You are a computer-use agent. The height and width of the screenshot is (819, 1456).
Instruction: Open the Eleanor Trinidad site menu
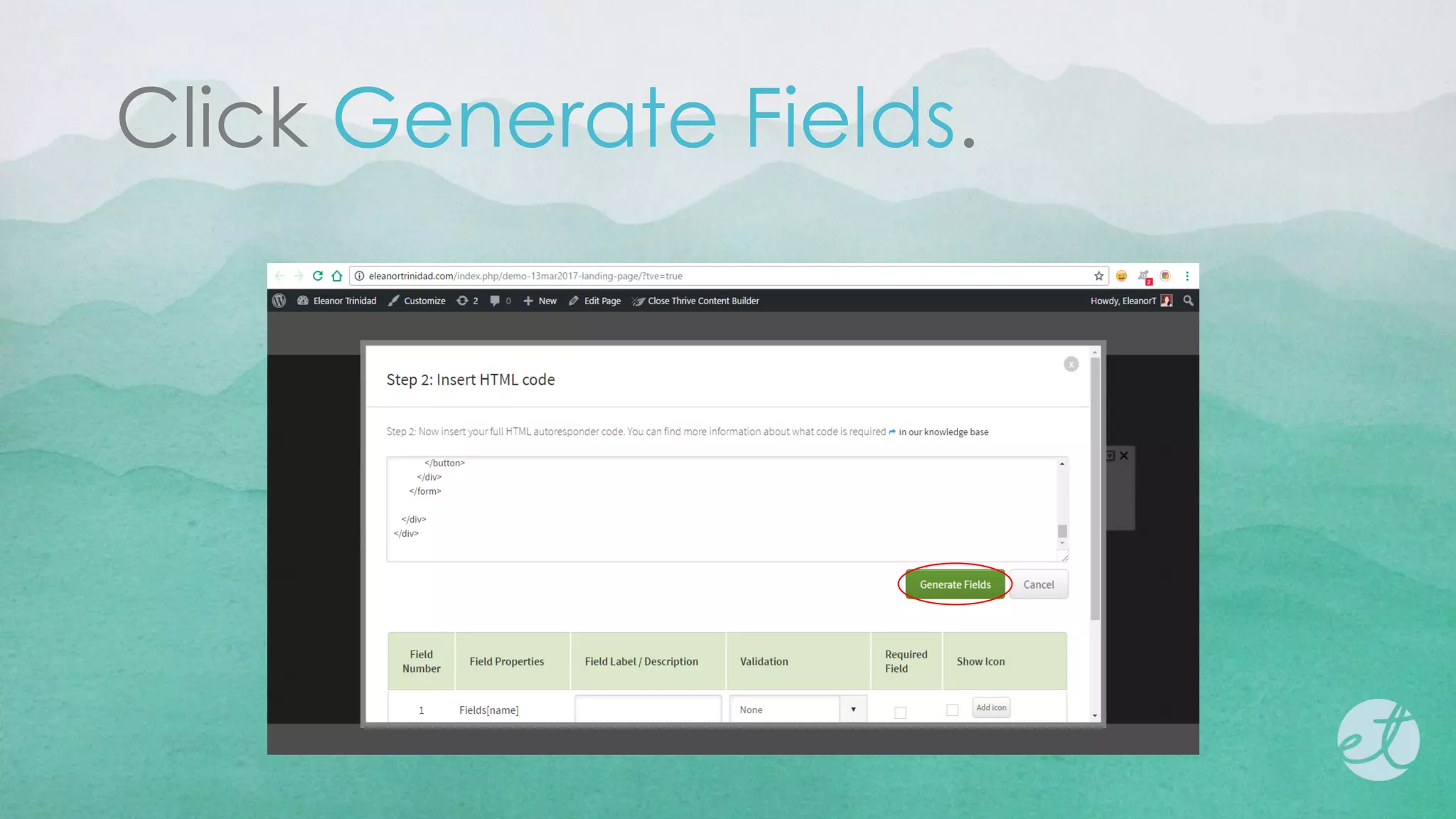point(337,301)
